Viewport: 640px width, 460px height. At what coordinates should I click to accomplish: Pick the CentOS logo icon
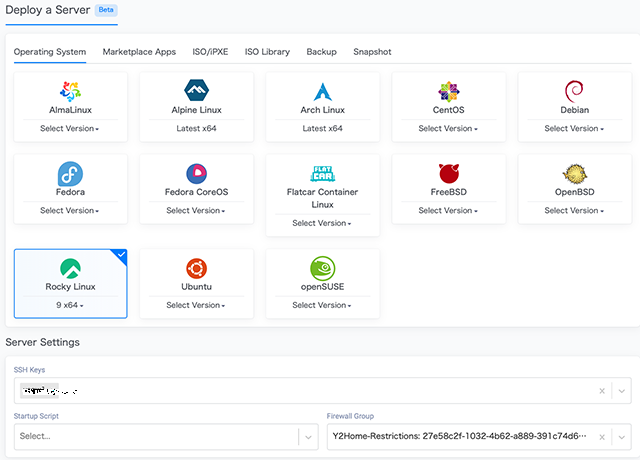point(449,91)
